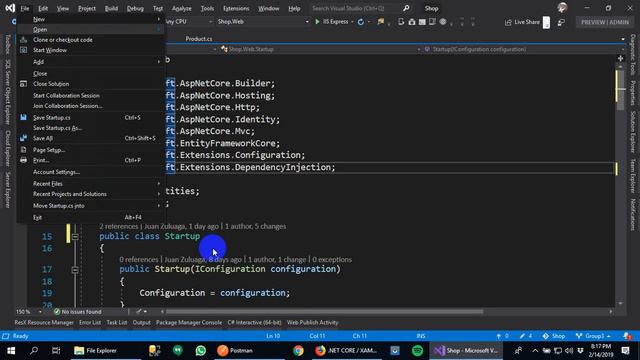Click the pending changes pencil indicator
This screenshot has height=360, width=640.
[526, 336]
